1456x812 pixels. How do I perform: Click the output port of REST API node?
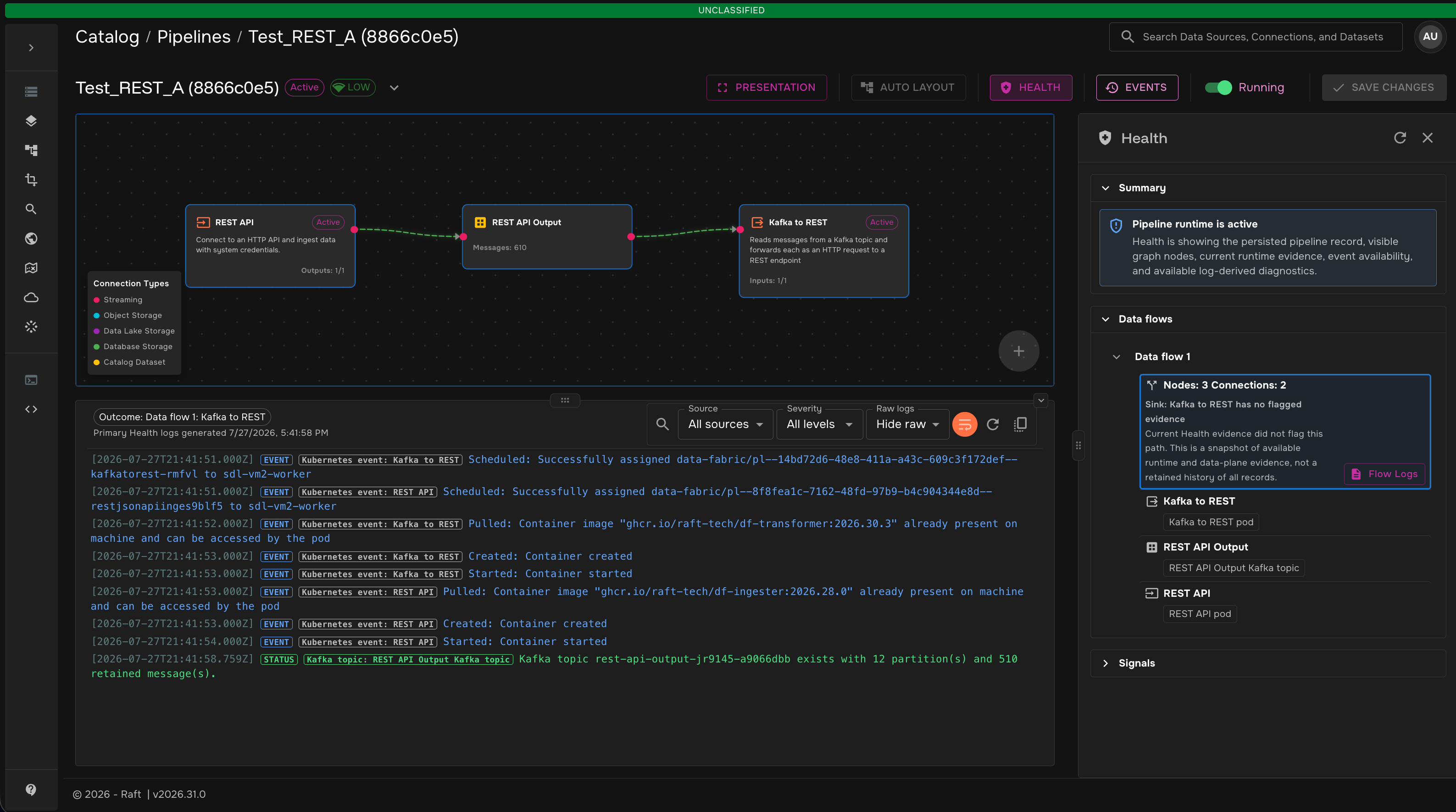tap(355, 229)
